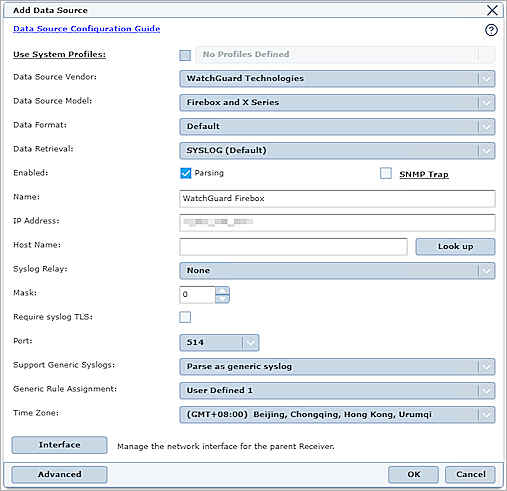Click the SNMP Trap label link

[424, 174]
